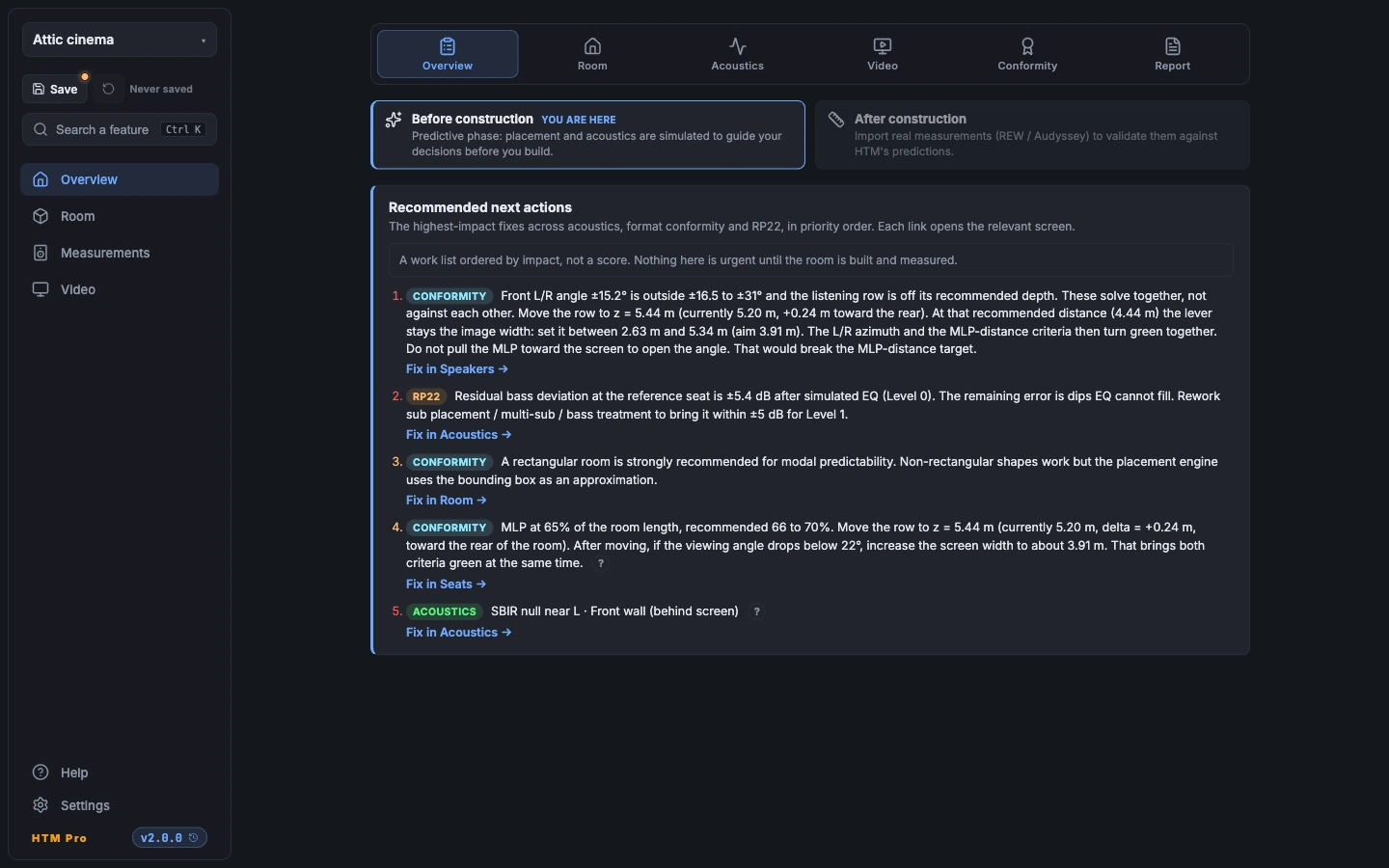Open Measurements in the left sidebar
The width and height of the screenshot is (1389, 868).
pyautogui.click(x=120, y=253)
